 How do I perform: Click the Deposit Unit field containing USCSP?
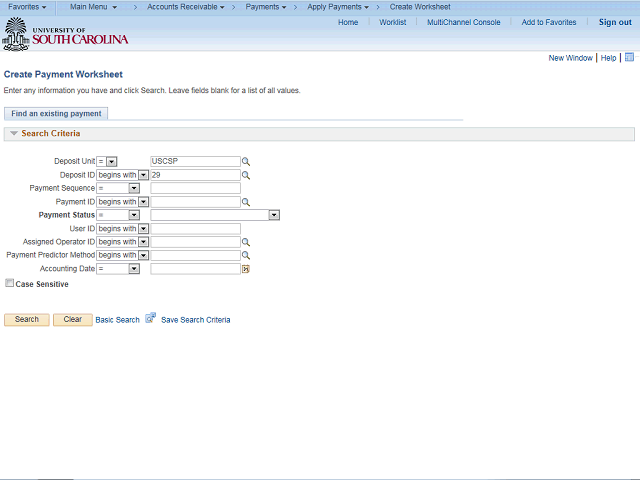[196, 162]
